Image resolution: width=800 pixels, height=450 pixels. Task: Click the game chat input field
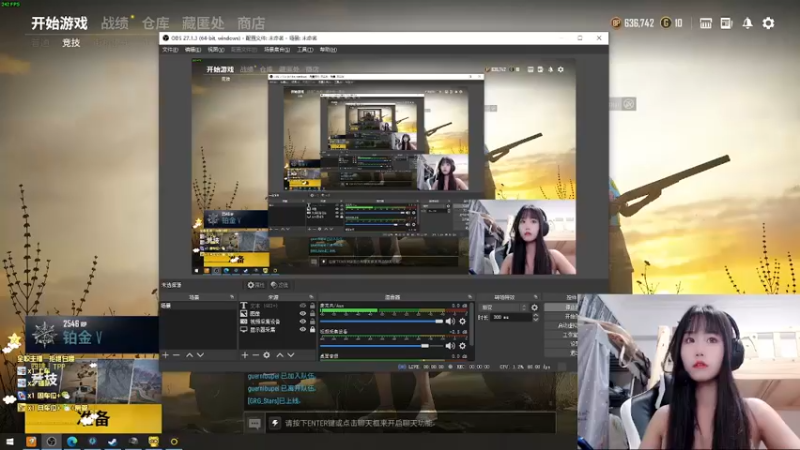411,423
